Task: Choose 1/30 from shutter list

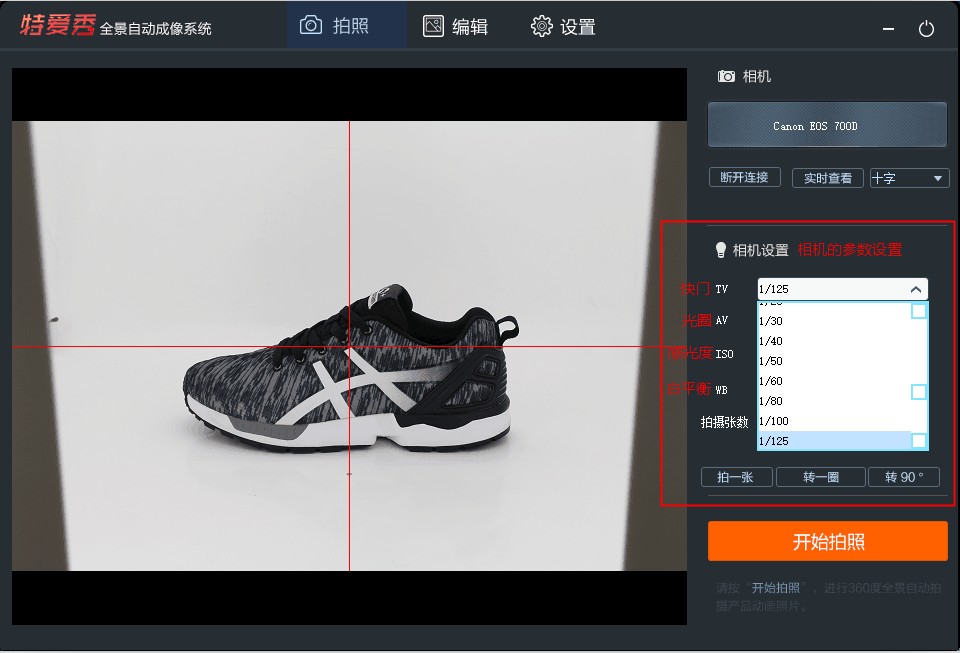Action: point(834,321)
